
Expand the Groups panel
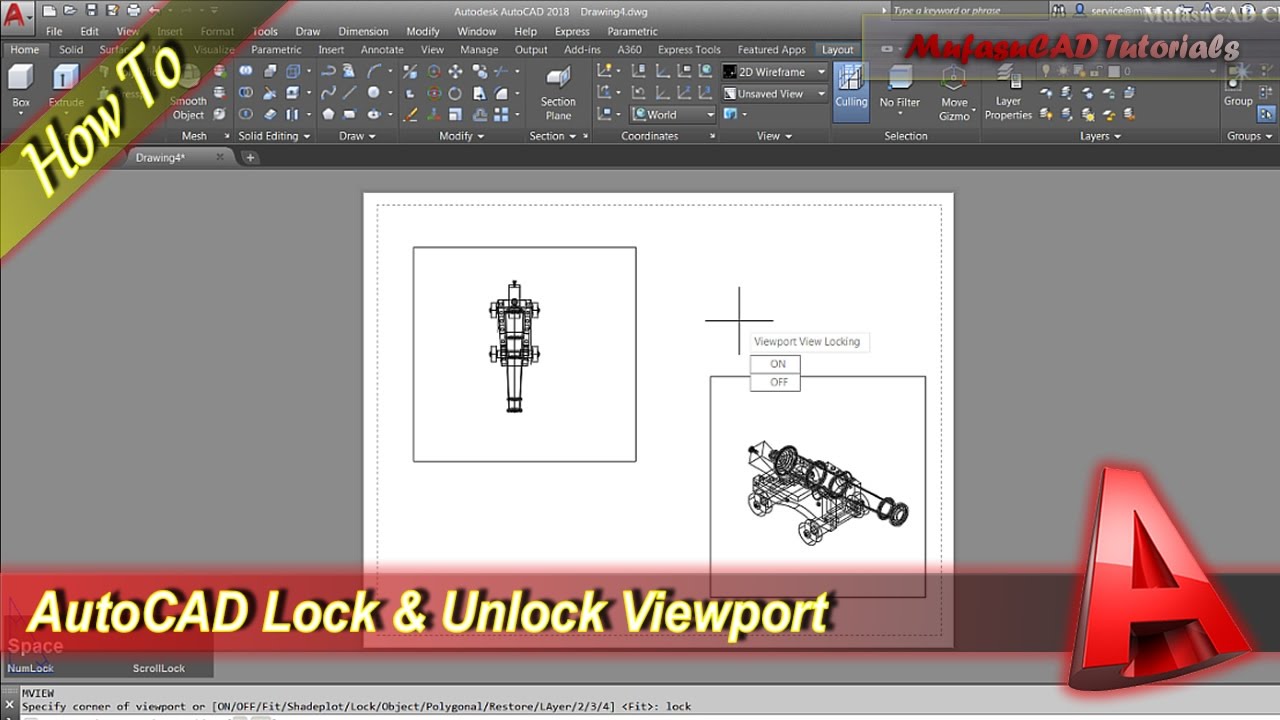click(1250, 136)
